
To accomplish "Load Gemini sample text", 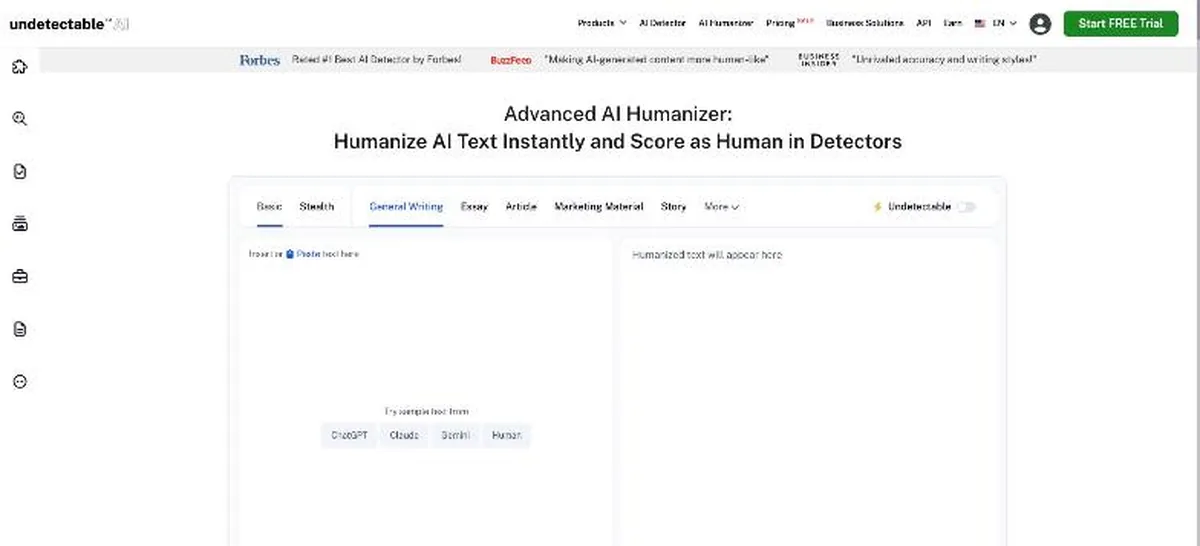I will (455, 436).
